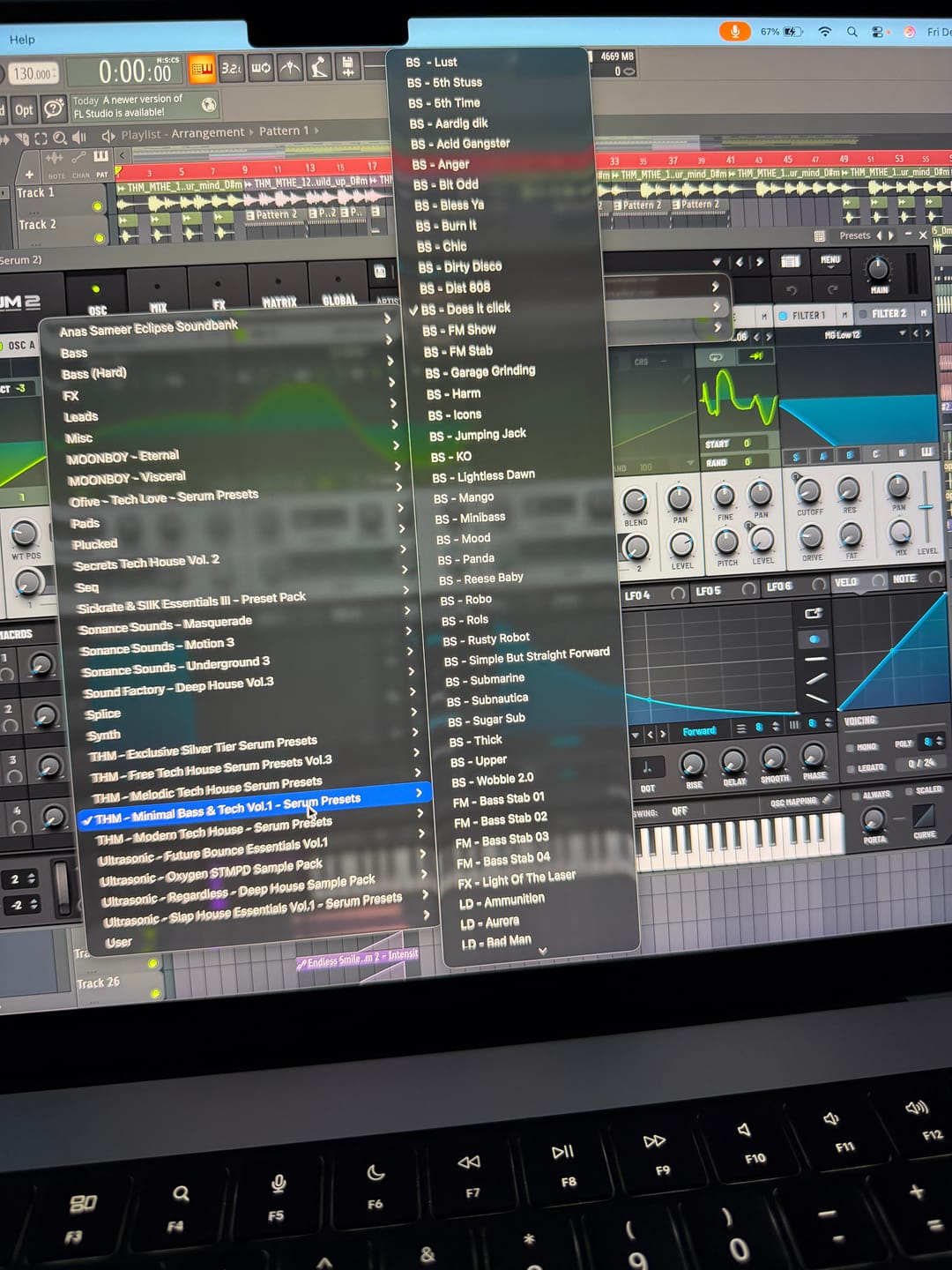Go to next preset arrow beside Presets
The width and height of the screenshot is (952, 1270).
891,235
